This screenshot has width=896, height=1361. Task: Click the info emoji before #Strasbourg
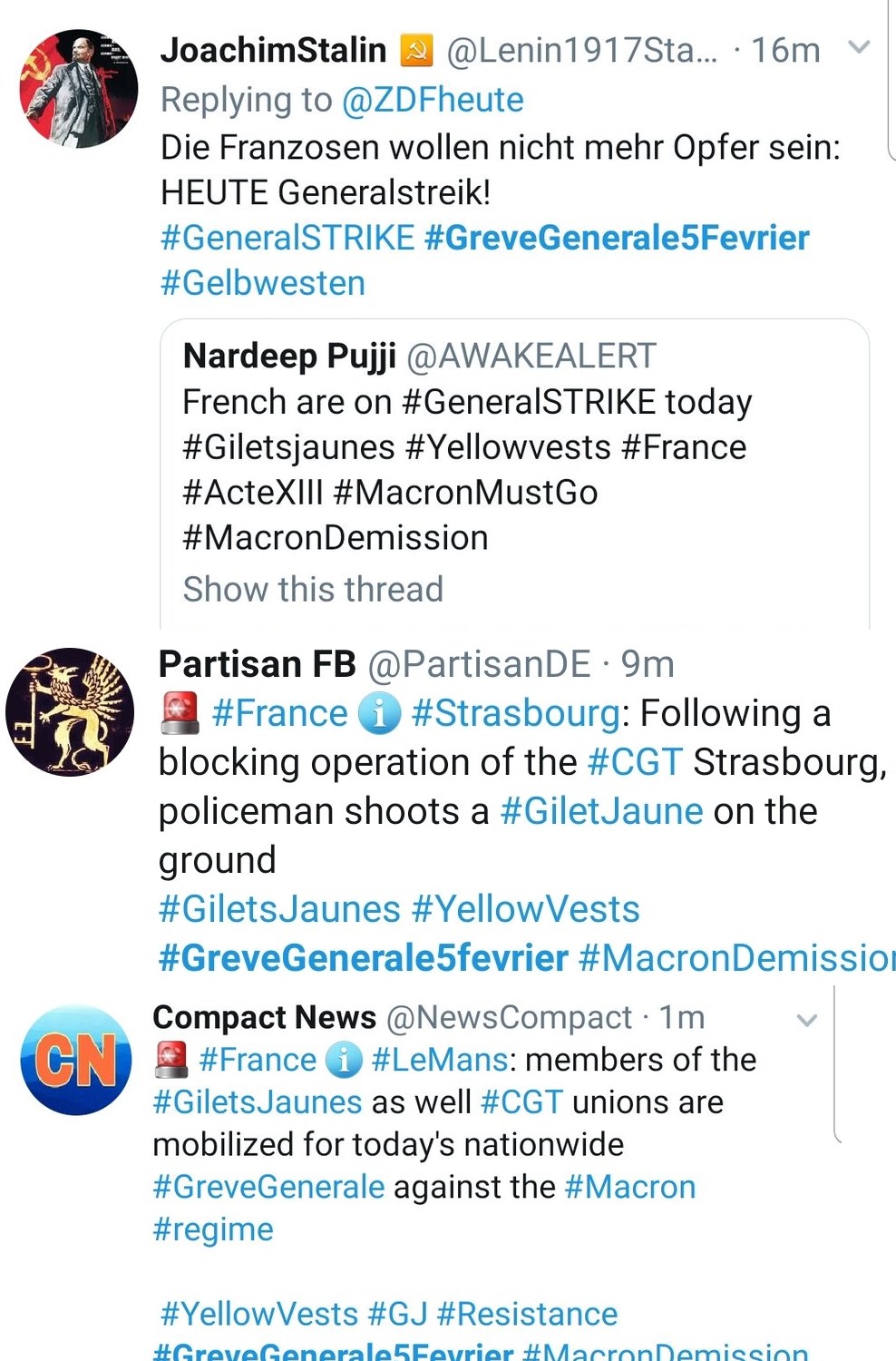pos(379,713)
